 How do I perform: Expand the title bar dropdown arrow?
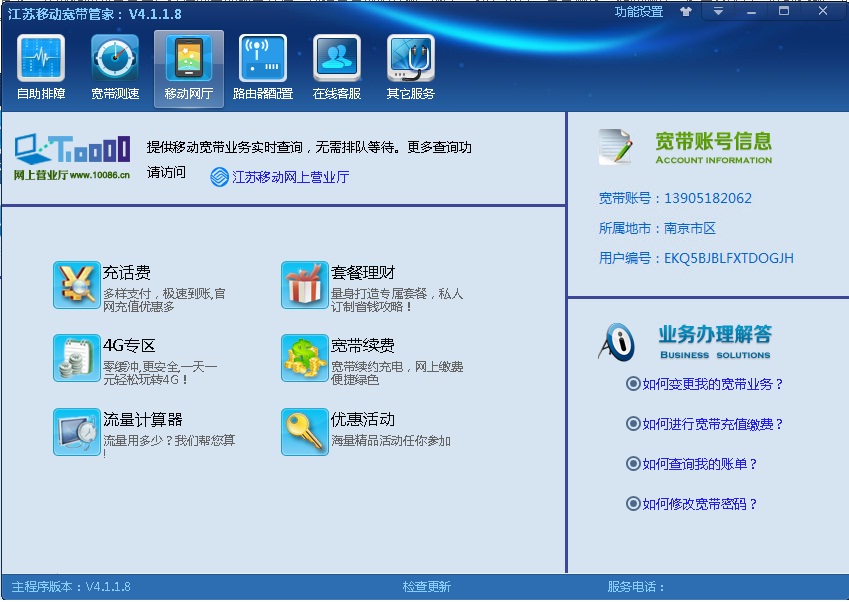tap(718, 11)
